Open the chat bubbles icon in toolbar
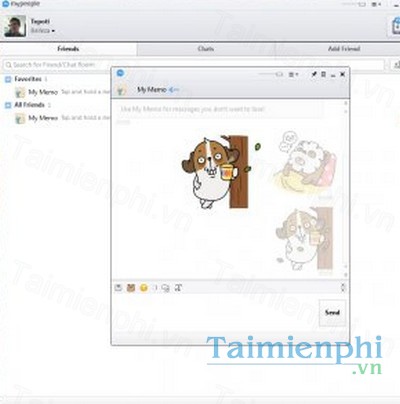The height and width of the screenshot is (404, 400). click(165, 288)
